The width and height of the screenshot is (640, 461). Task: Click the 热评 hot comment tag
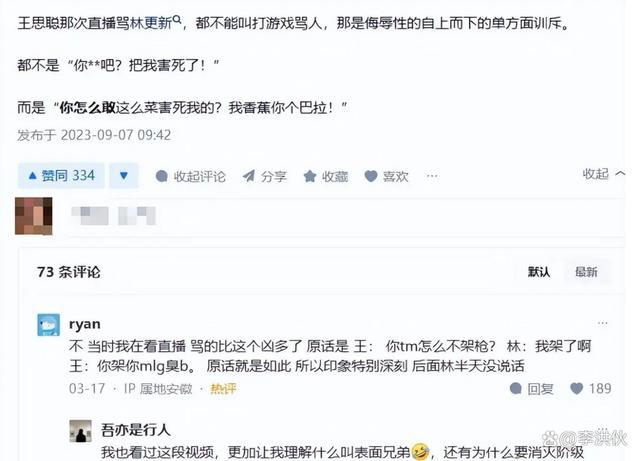click(x=223, y=389)
